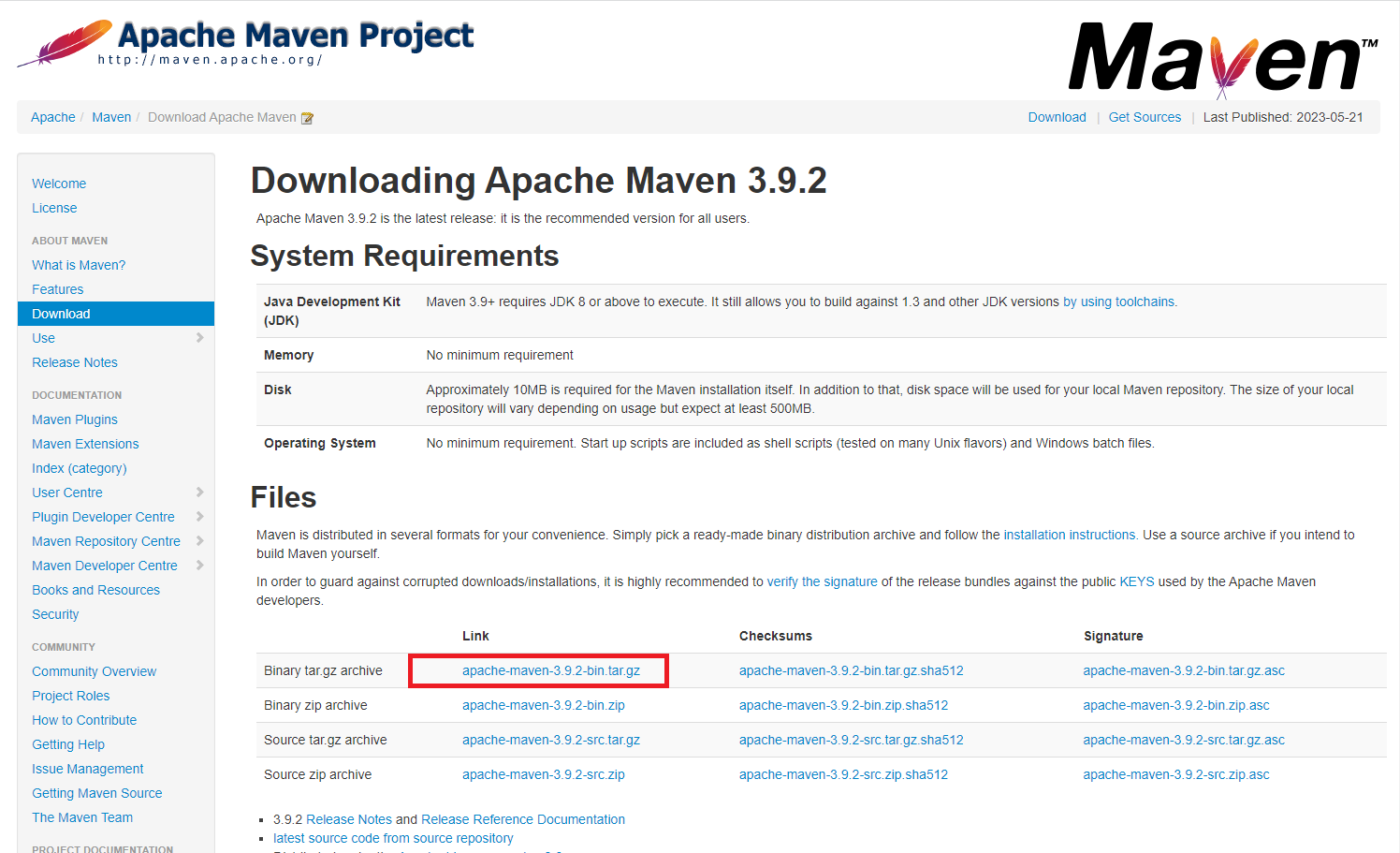Click the Download link in top bar
This screenshot has height=853, width=1400.
pyautogui.click(x=1057, y=117)
